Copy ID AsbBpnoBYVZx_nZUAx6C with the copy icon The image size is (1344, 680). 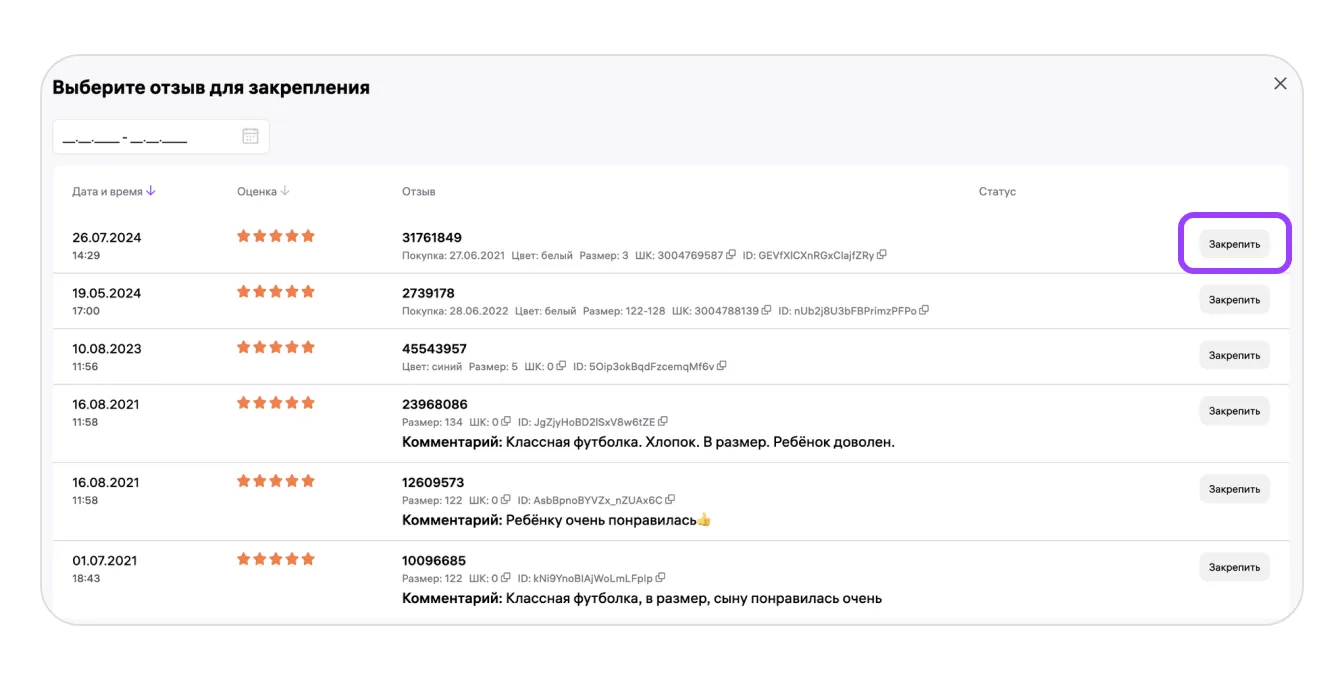coord(670,500)
